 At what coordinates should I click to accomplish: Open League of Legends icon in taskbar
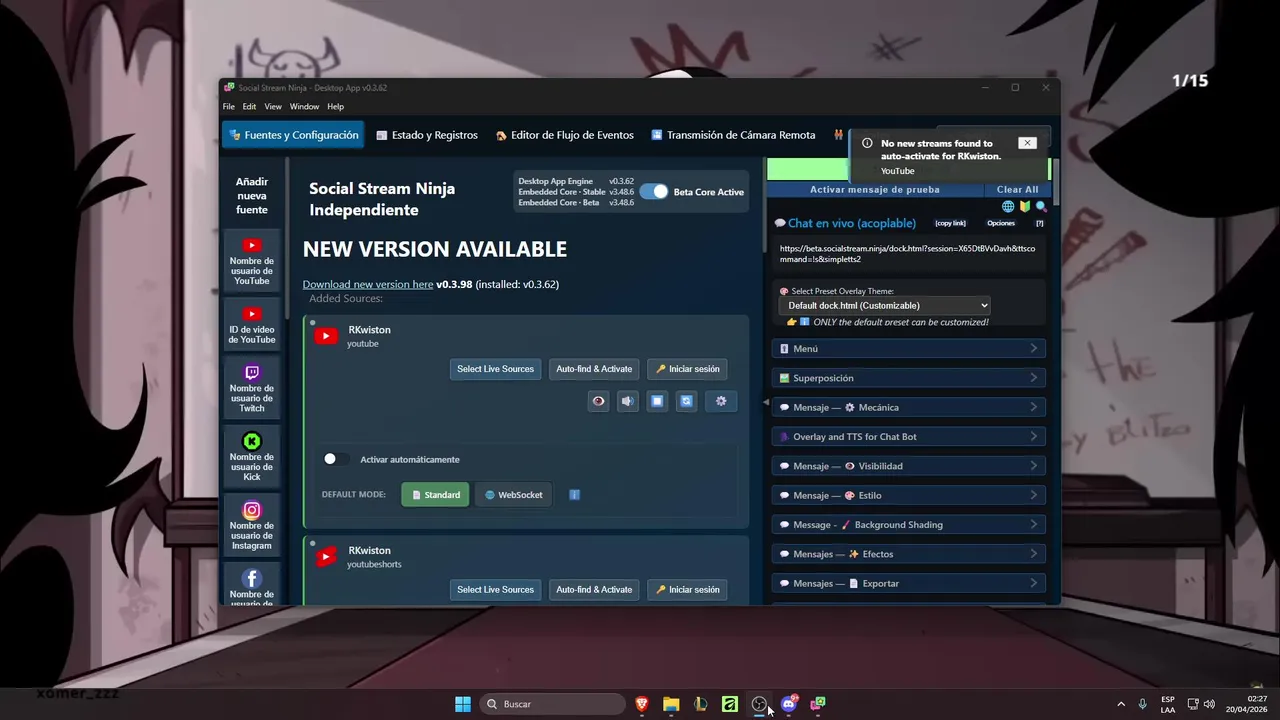(700, 704)
